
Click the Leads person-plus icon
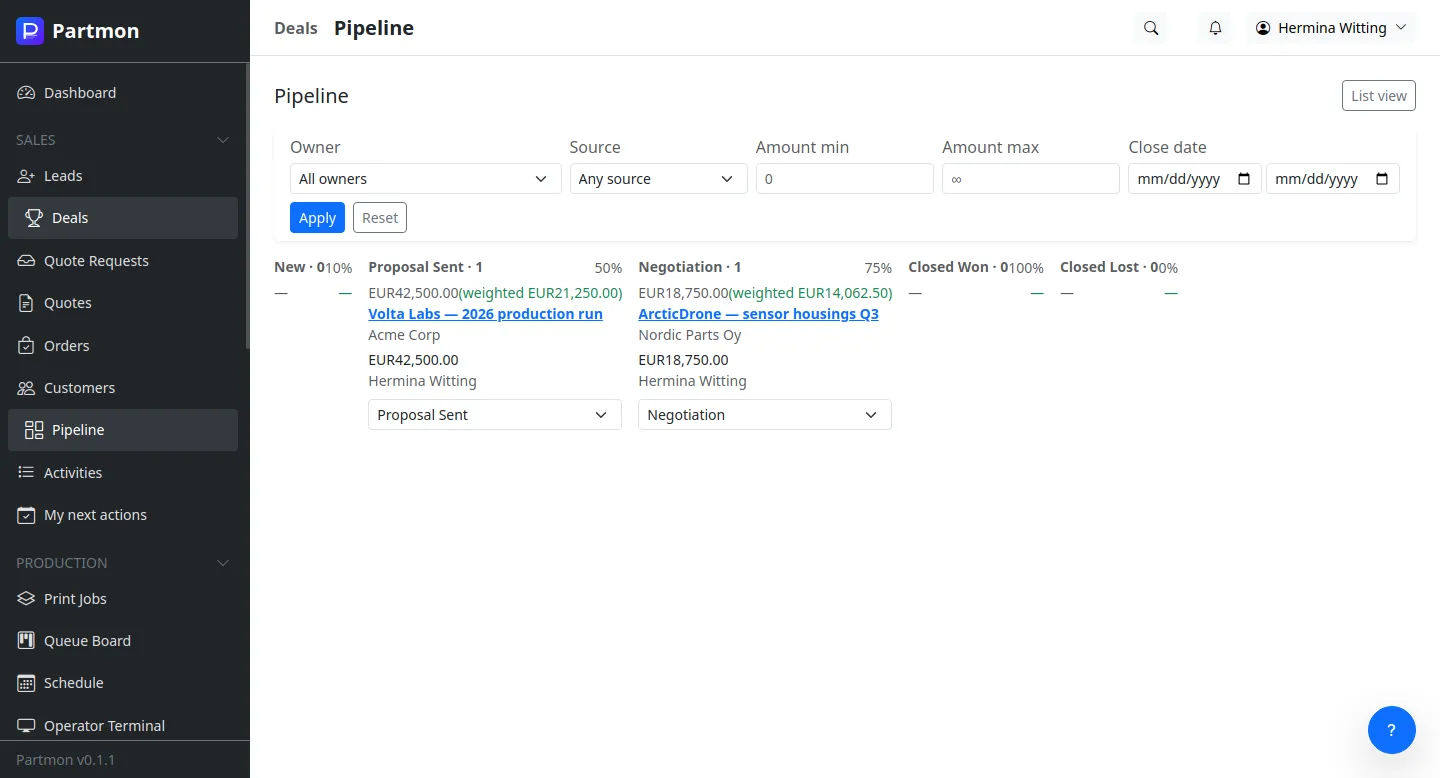pyautogui.click(x=26, y=176)
